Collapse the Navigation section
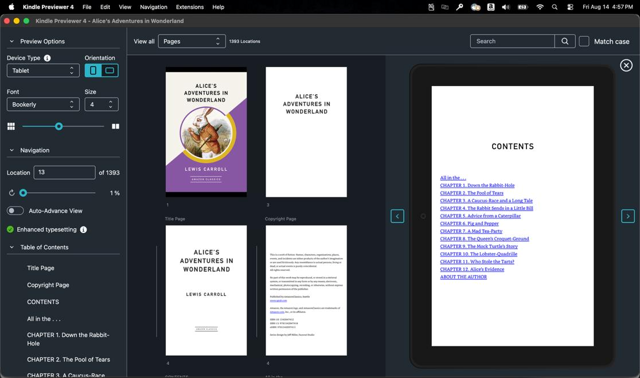Image resolution: width=640 pixels, height=378 pixels. [x=11, y=150]
